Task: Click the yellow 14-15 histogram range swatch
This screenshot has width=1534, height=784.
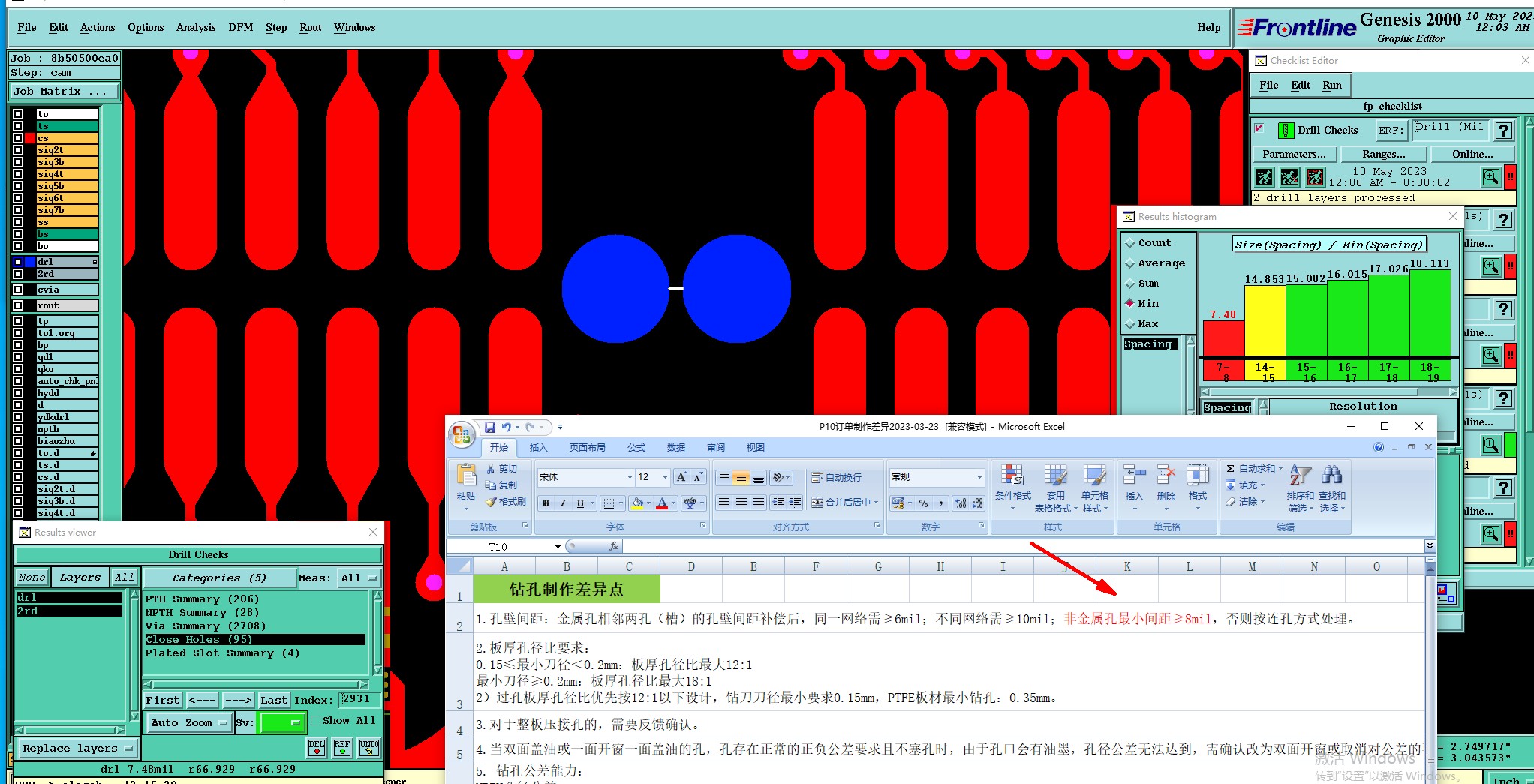Action: coord(1265,371)
